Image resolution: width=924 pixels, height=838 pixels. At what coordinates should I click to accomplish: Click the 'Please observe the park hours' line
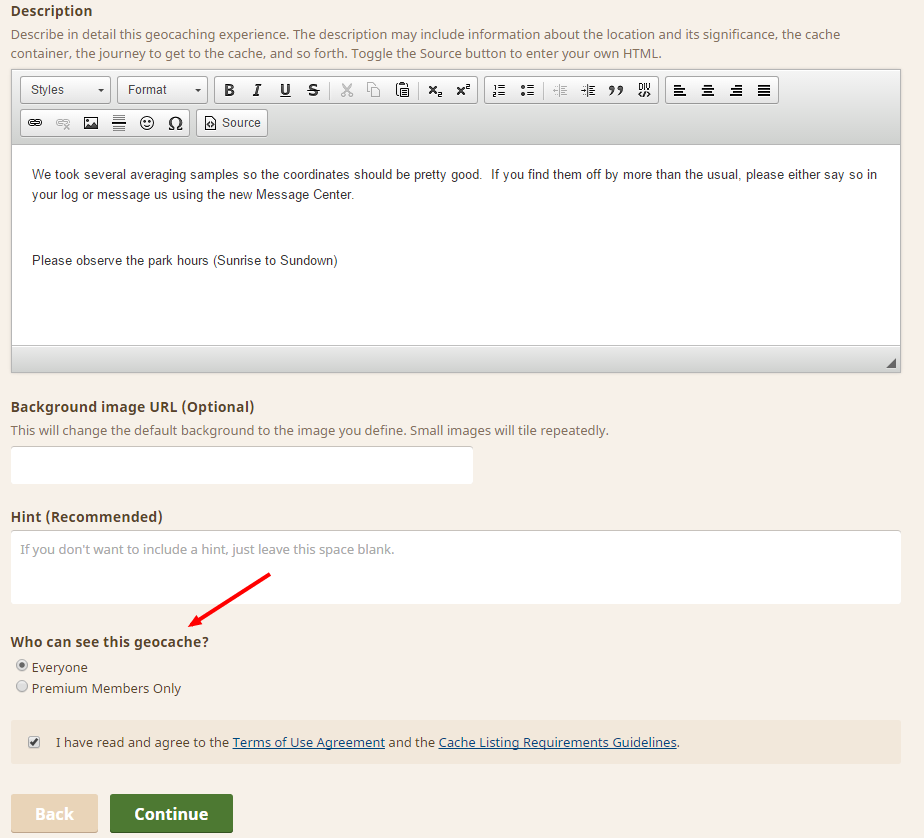[x=184, y=260]
